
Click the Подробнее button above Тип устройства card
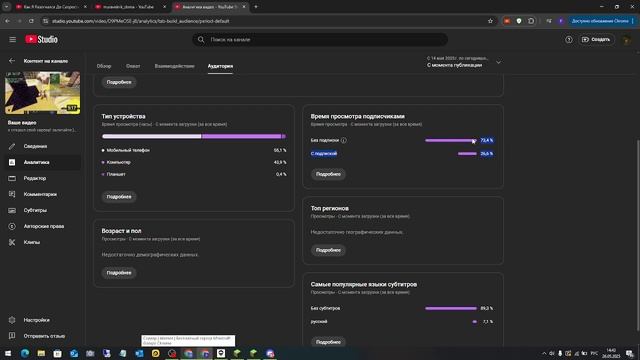(x=119, y=82)
